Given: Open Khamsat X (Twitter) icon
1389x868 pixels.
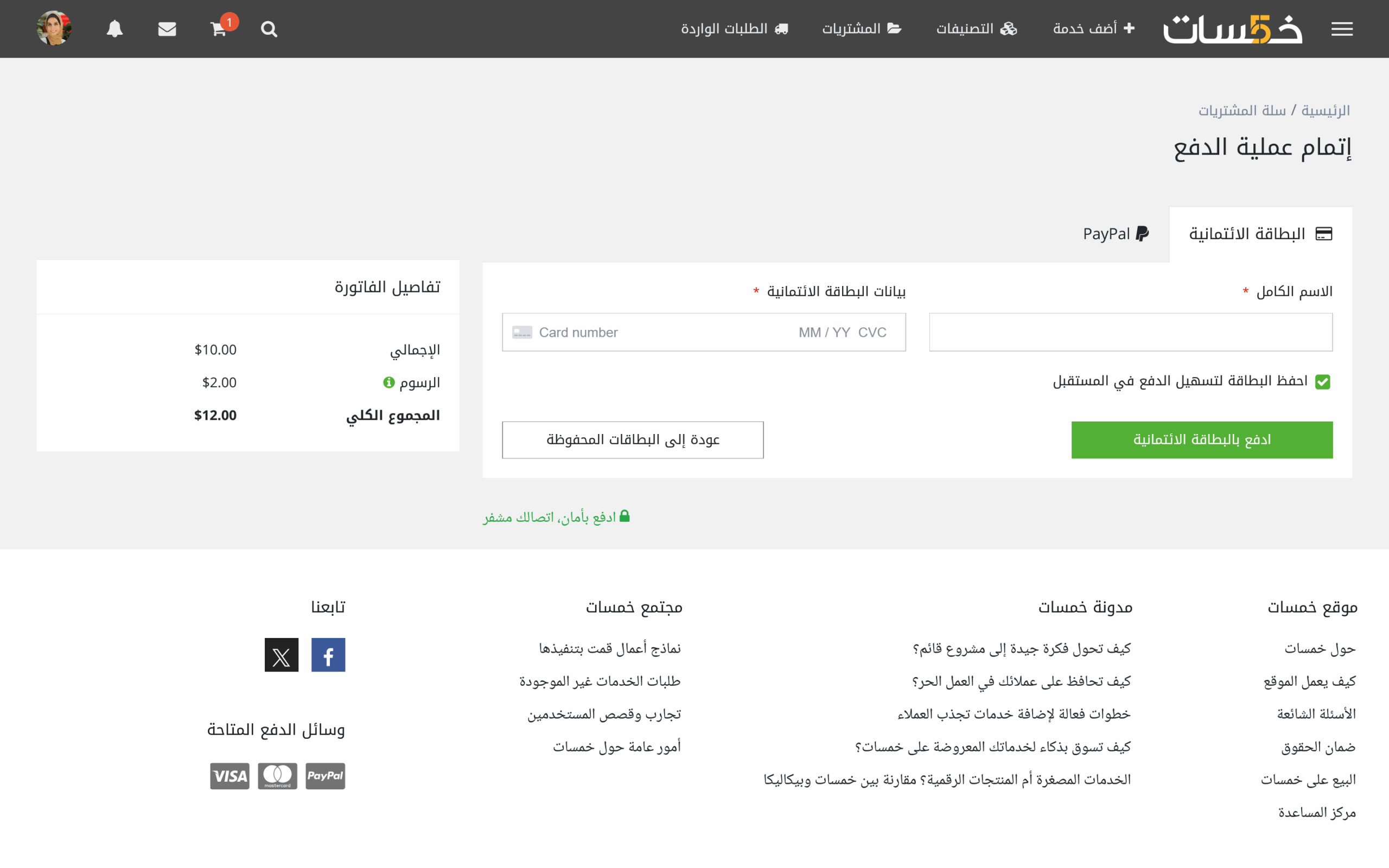Looking at the screenshot, I should coord(281,655).
